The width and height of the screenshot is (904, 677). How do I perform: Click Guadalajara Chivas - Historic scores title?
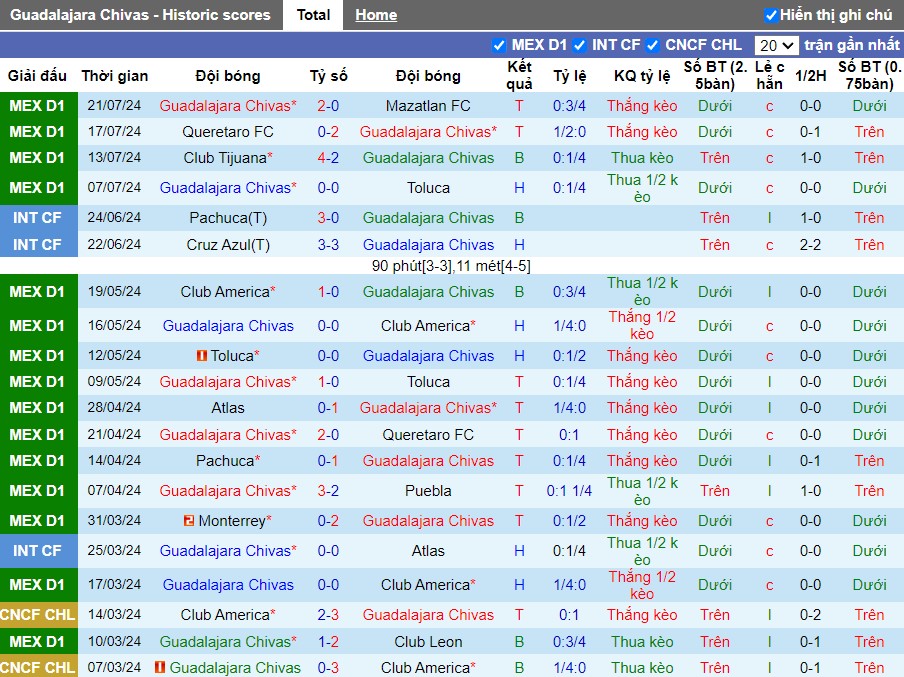click(140, 15)
